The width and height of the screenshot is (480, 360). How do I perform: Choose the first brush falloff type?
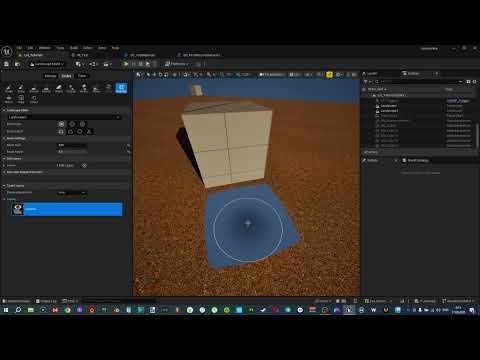pos(61,131)
